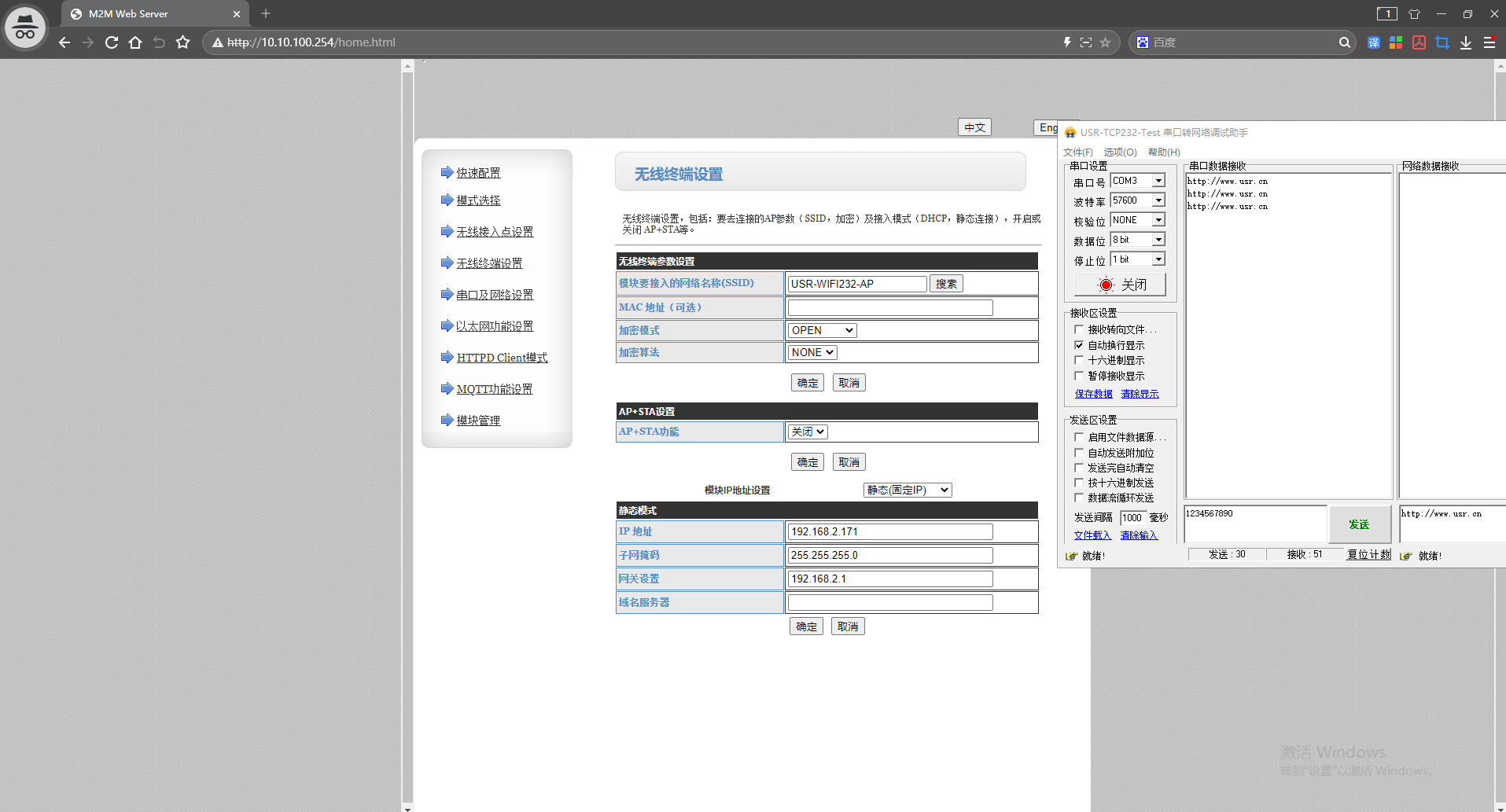1506x812 pixels.
Task: Open the 加密模式 OPEN dropdown
Action: pos(822,330)
